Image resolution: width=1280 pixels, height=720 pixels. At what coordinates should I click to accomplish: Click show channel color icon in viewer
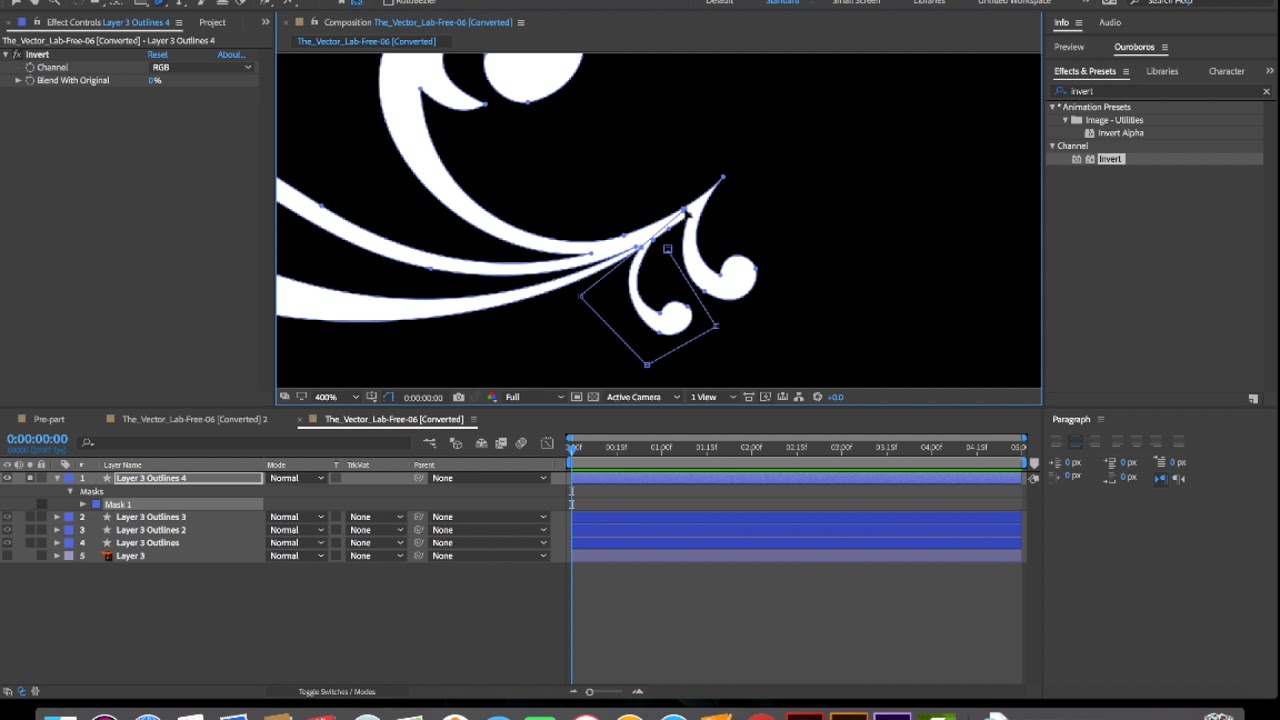tap(493, 397)
